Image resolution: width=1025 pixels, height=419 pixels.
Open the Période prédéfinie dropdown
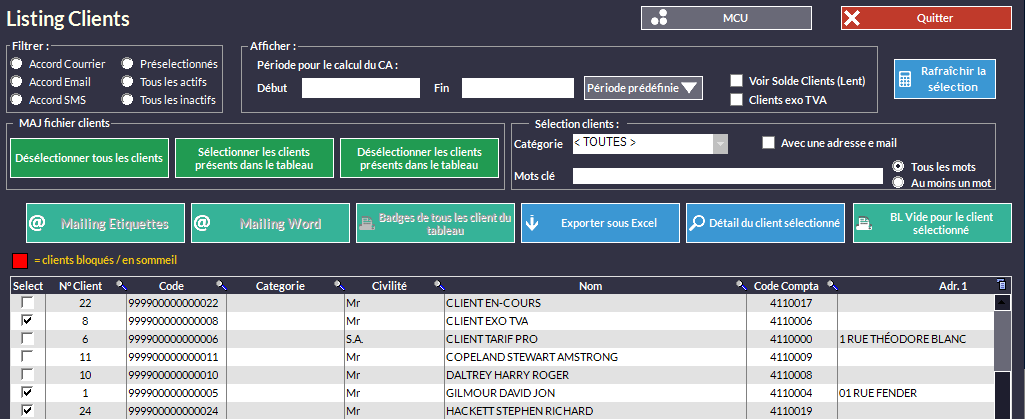tap(644, 88)
